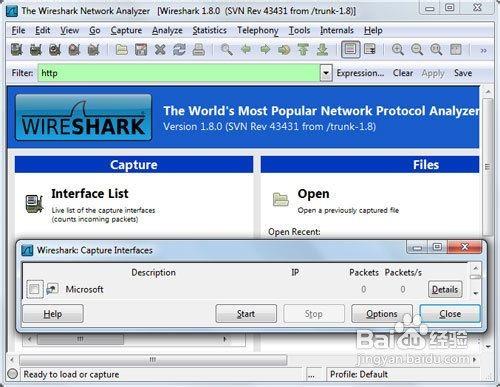The width and height of the screenshot is (500, 387).
Task: Open the Tools menu
Action: pos(299,30)
